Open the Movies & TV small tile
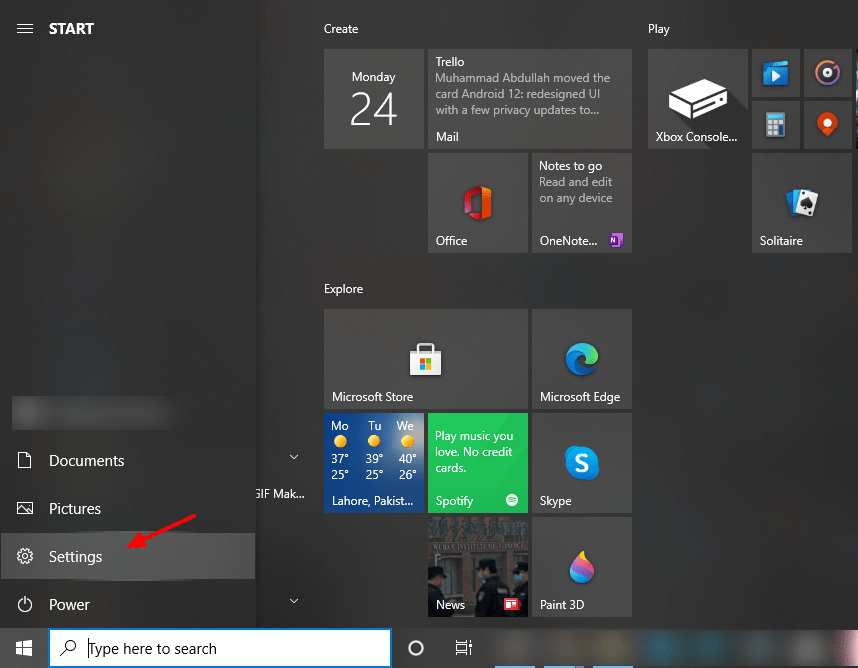Image resolution: width=858 pixels, height=668 pixels. (775, 73)
